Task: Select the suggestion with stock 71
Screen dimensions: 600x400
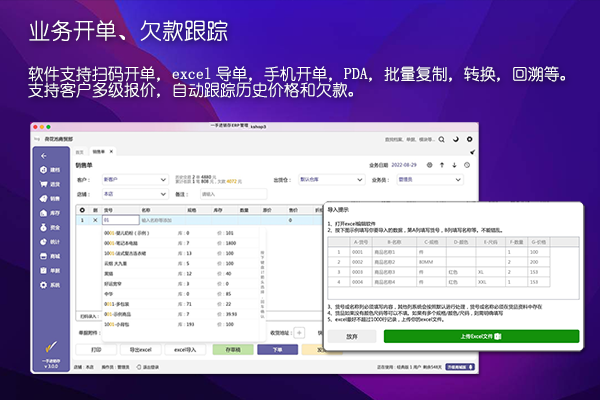Action: point(180,304)
